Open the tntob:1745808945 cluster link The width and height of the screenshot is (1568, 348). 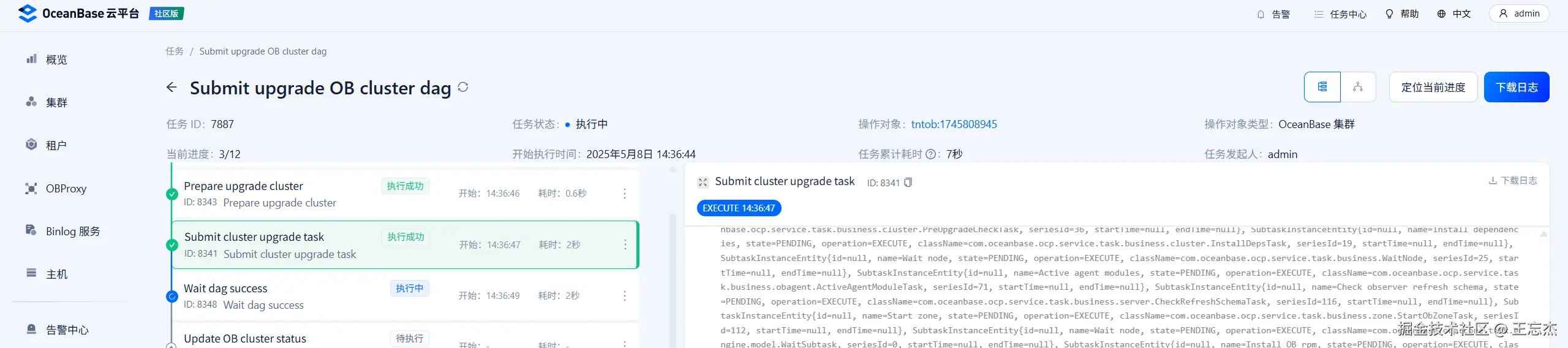pyautogui.click(x=954, y=124)
